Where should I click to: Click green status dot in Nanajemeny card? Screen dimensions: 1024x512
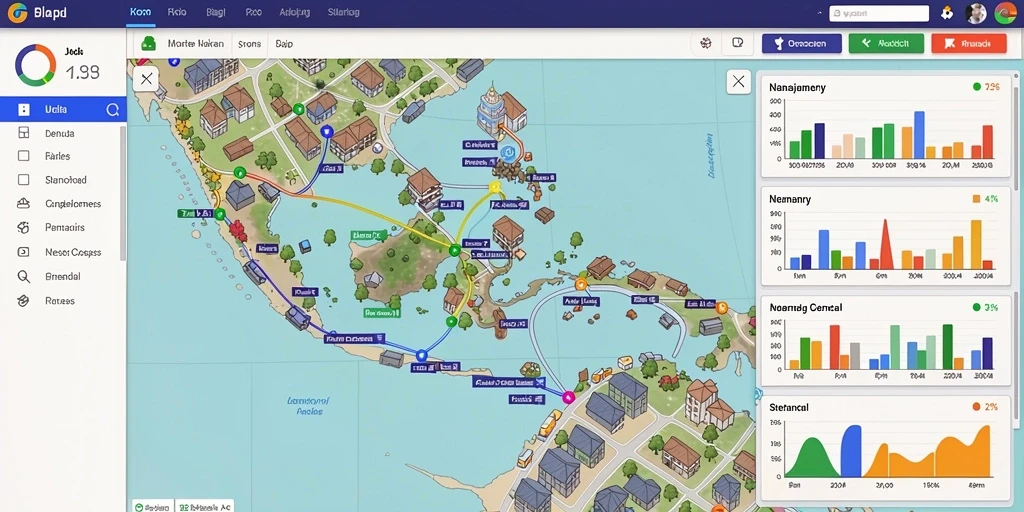pos(976,86)
